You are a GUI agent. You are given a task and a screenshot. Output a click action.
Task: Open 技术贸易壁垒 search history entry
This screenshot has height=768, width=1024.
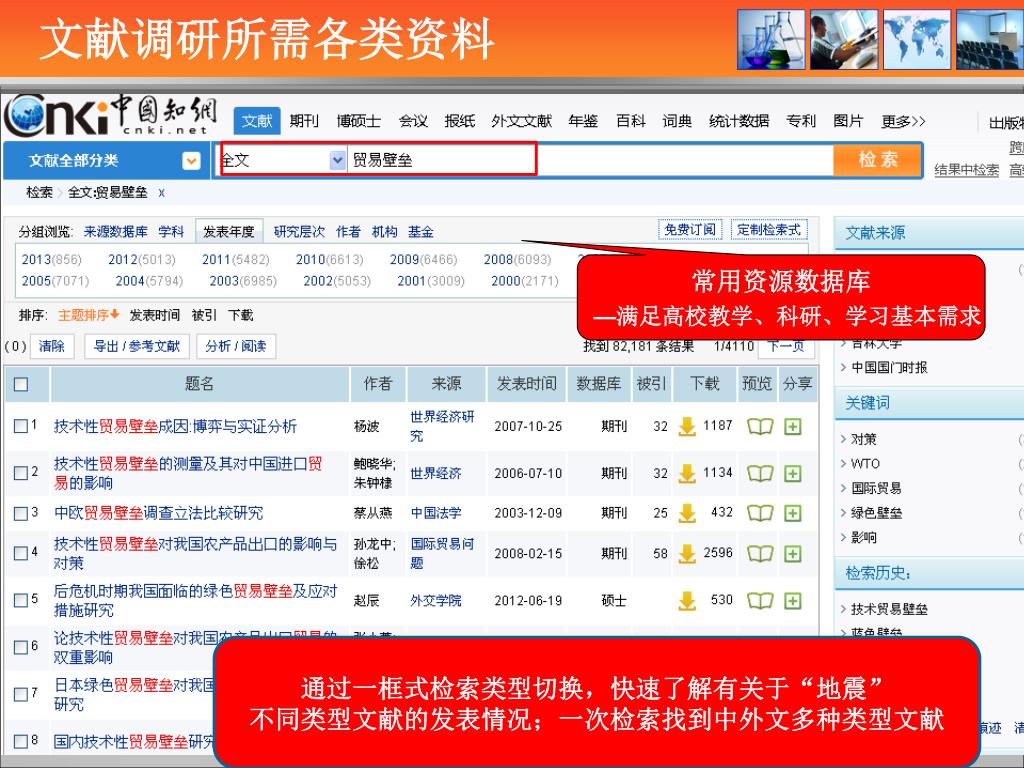tap(889, 609)
